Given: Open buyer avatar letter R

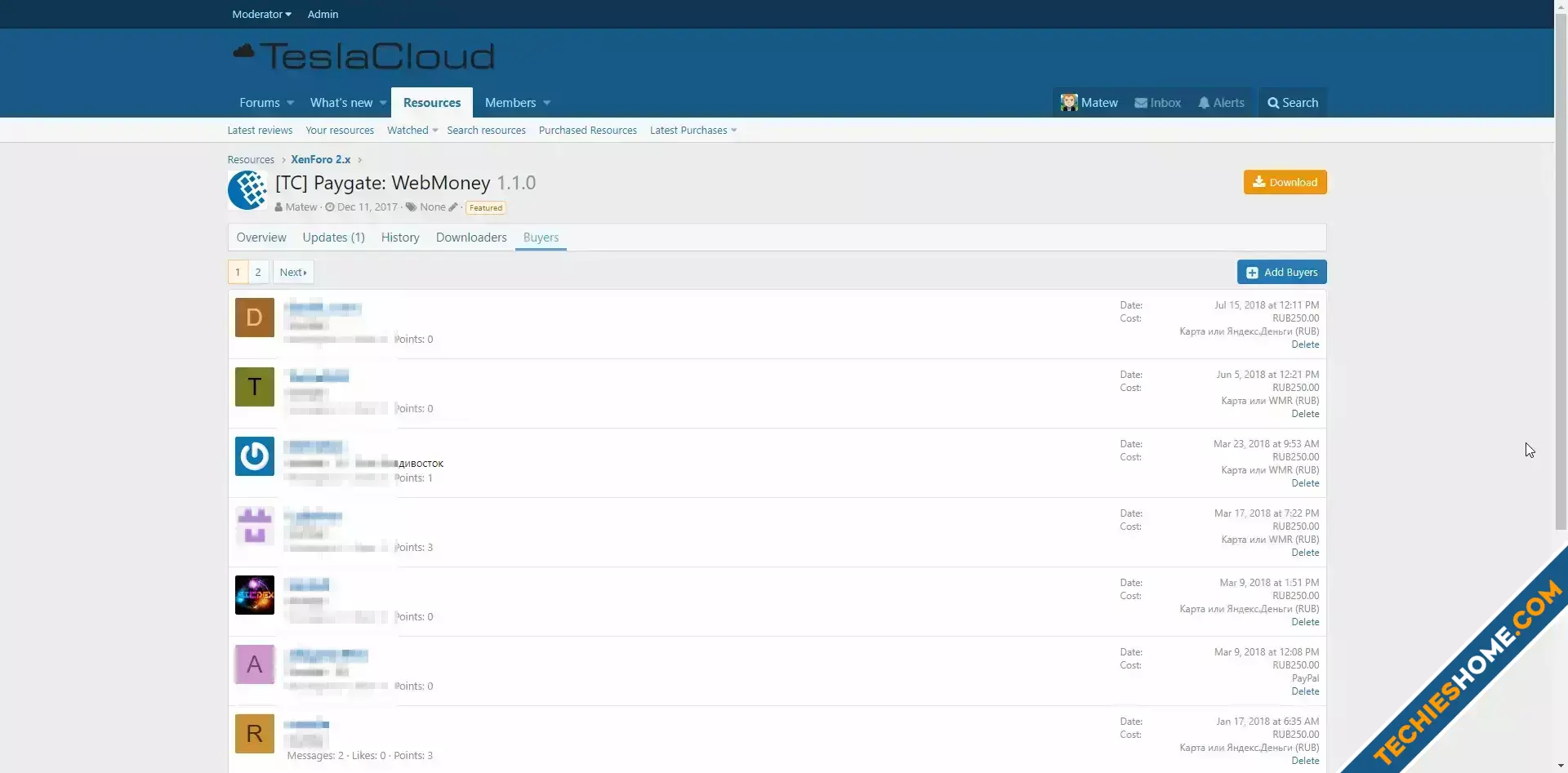Looking at the screenshot, I should click(x=255, y=734).
